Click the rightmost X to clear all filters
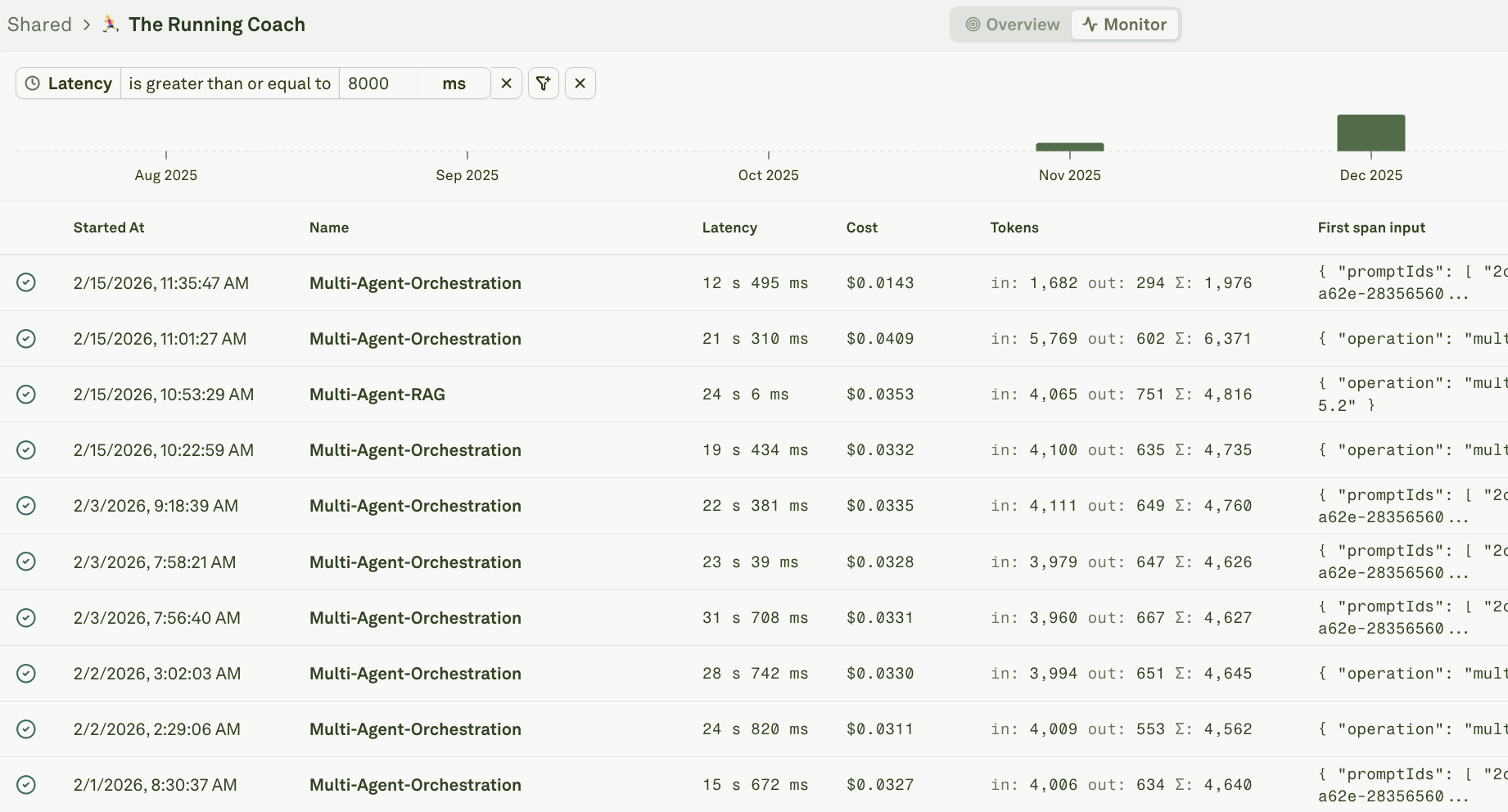The height and width of the screenshot is (812, 1508). click(580, 83)
